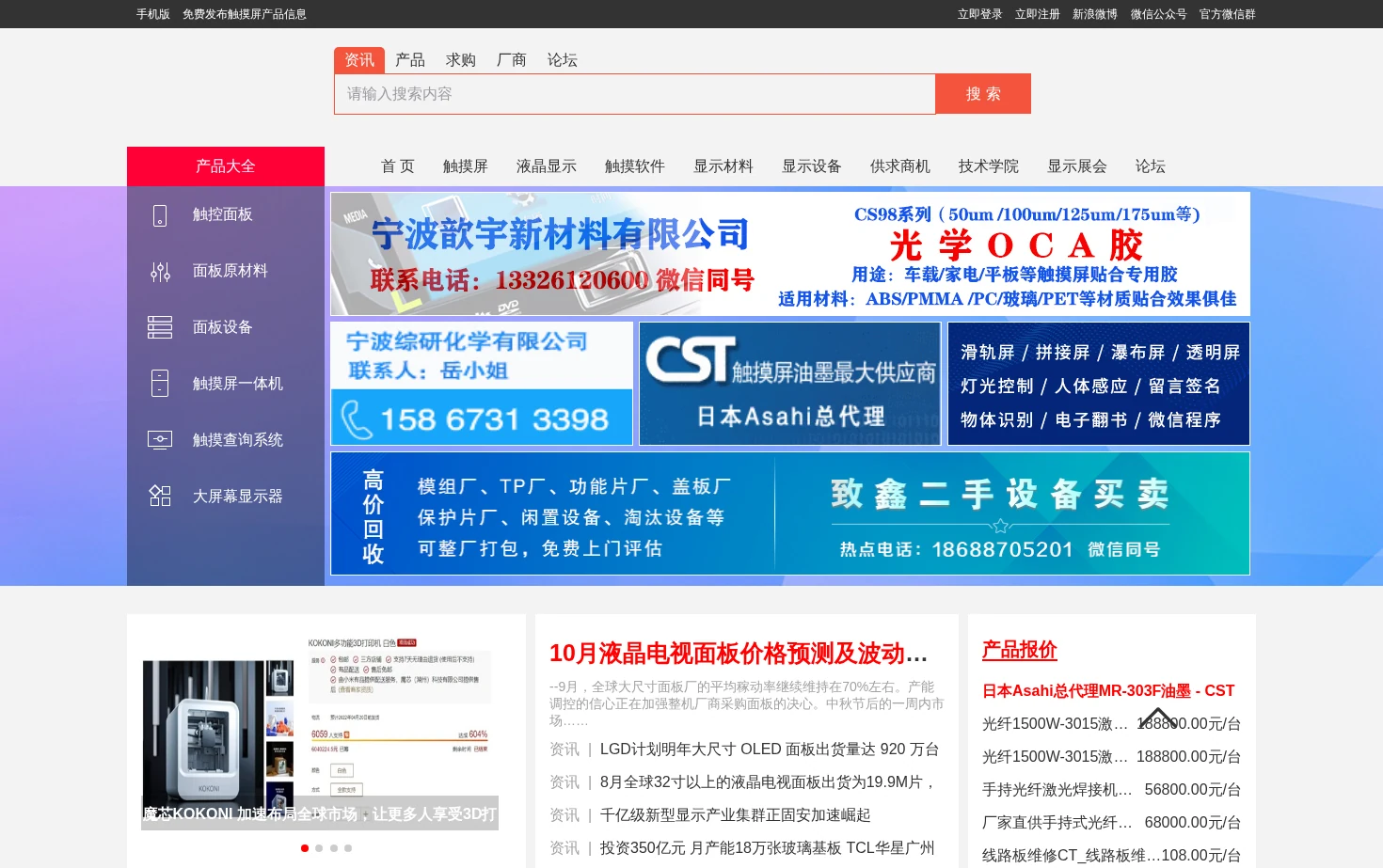
Task: Switch to the 厂商 search tab
Action: [x=512, y=60]
